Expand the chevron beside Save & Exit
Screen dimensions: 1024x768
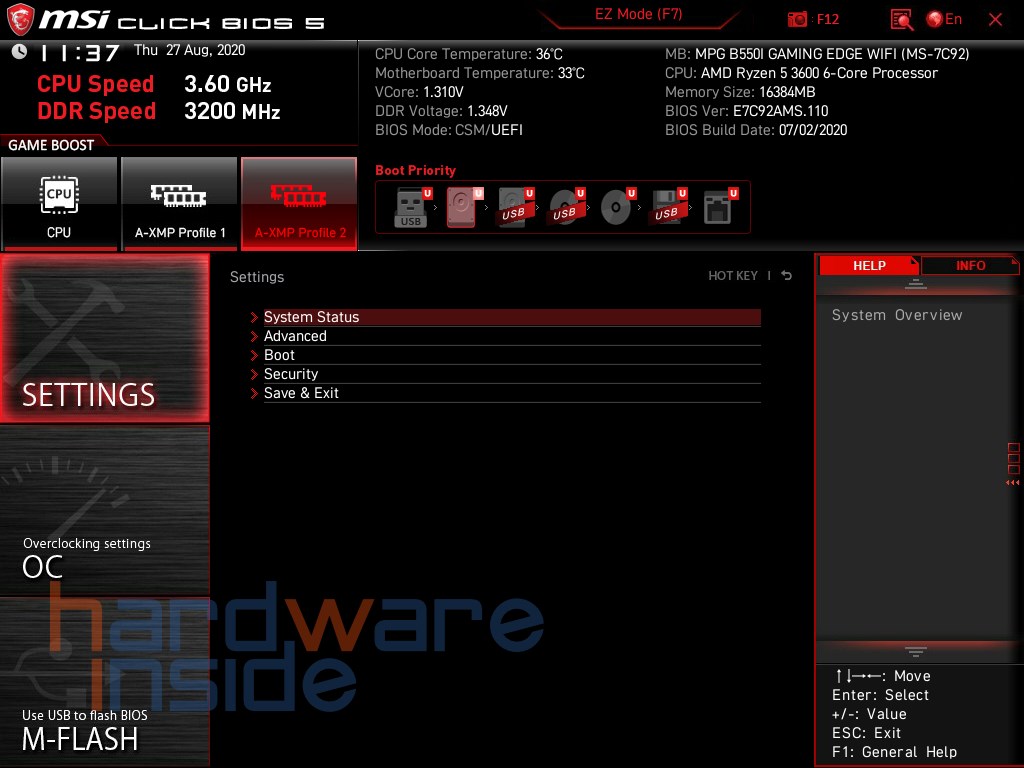click(x=254, y=393)
